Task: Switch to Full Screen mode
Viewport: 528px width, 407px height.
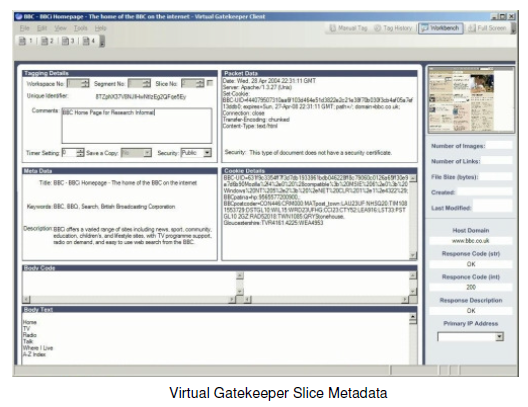Action: [x=487, y=28]
